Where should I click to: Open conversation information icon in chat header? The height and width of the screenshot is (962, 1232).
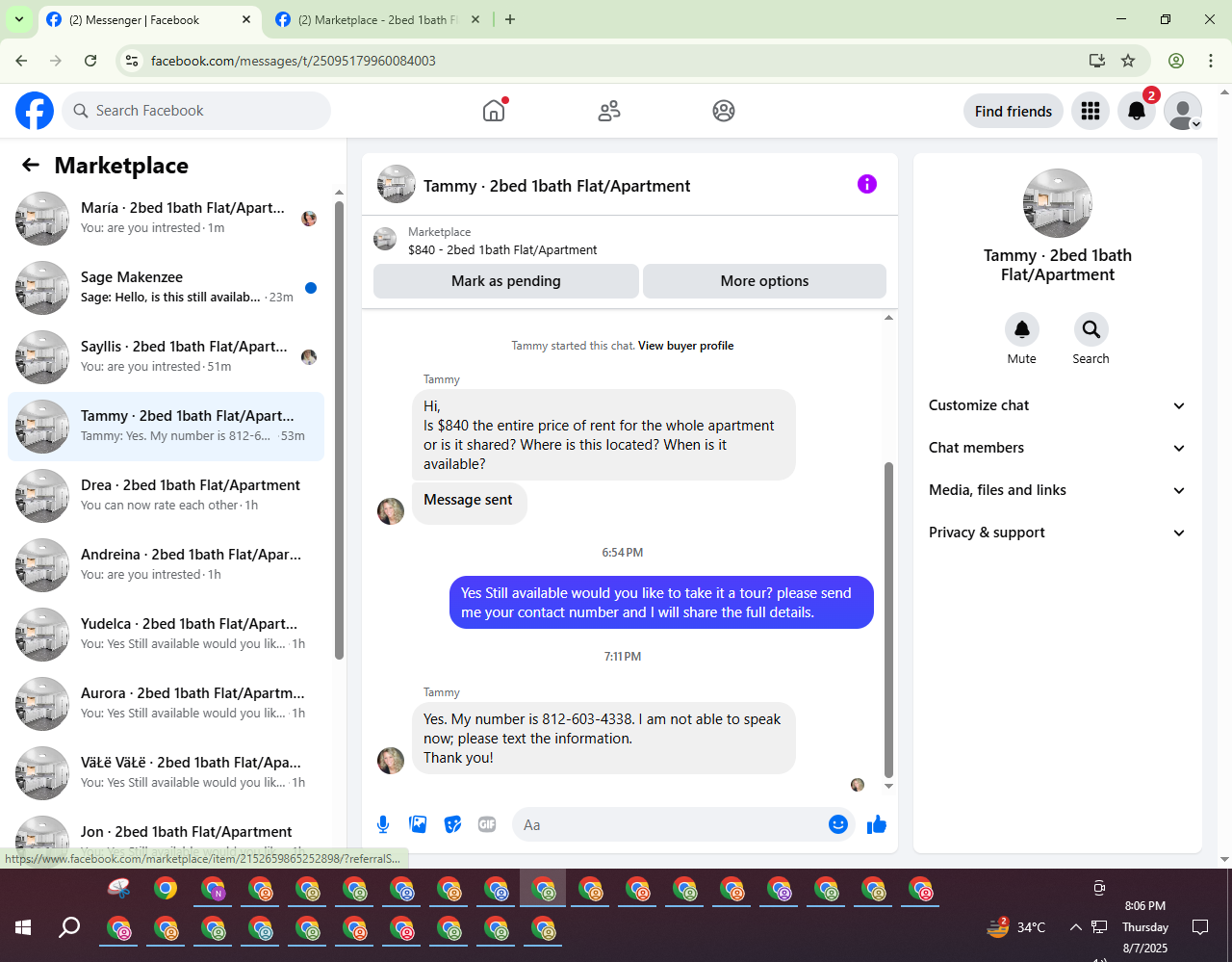(867, 184)
